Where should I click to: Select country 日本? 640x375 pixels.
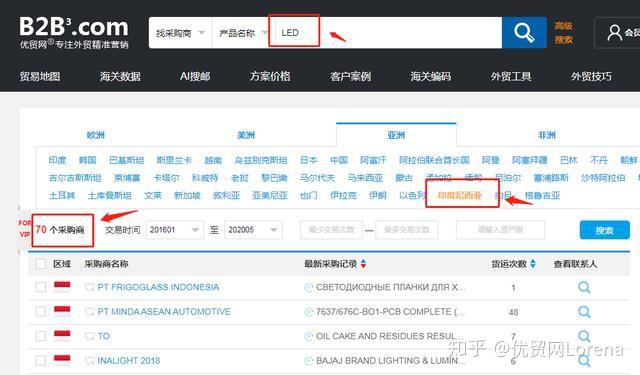coord(309,160)
